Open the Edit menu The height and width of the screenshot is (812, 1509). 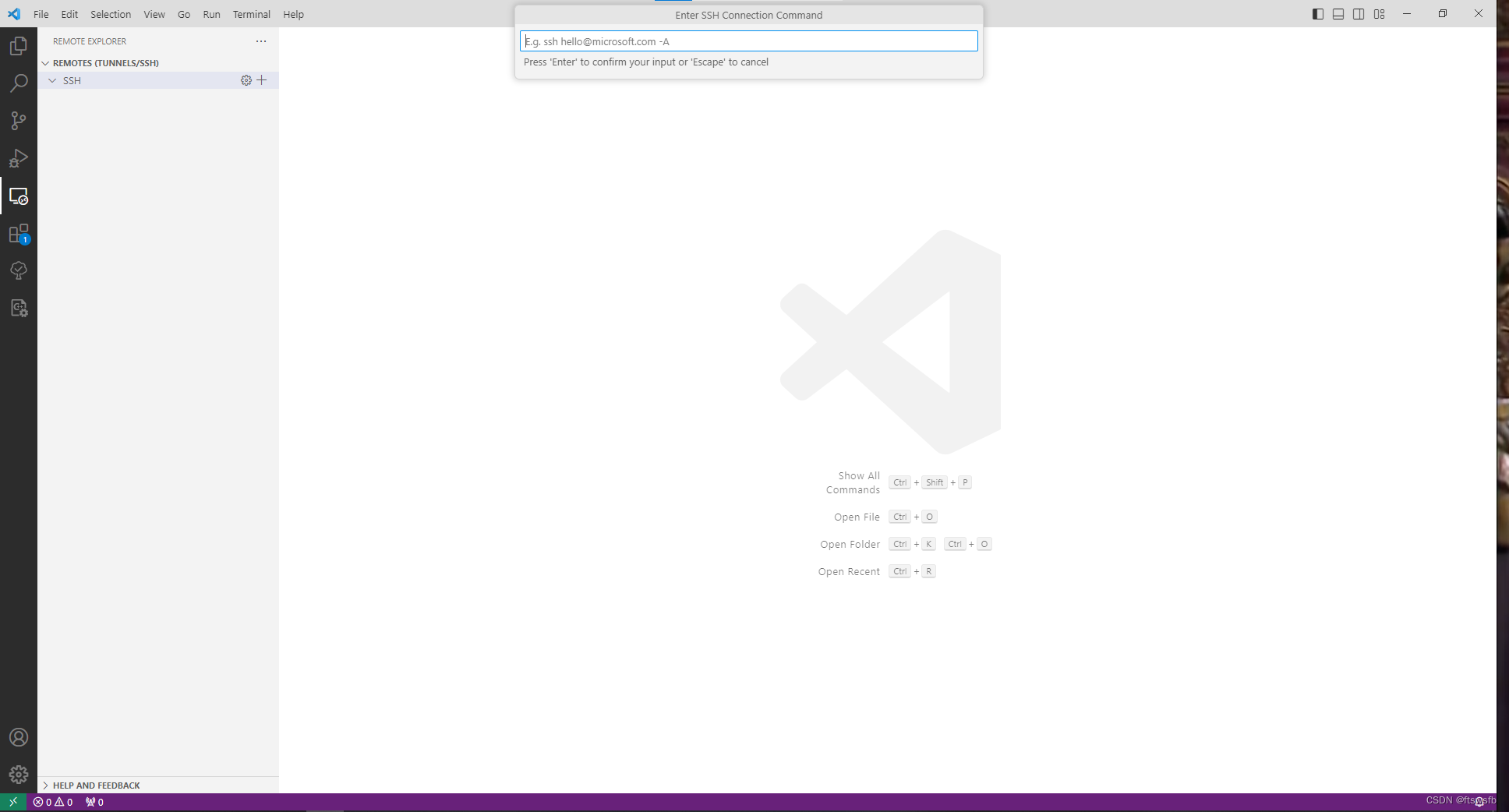pyautogui.click(x=69, y=14)
